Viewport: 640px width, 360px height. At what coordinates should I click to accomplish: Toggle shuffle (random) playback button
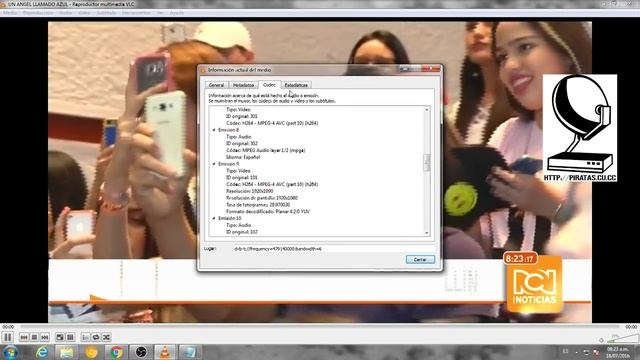pos(107,337)
